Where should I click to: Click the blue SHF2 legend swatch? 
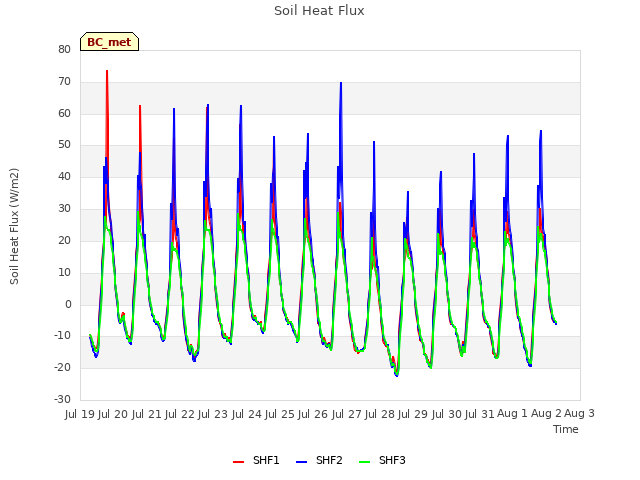click(x=301, y=462)
